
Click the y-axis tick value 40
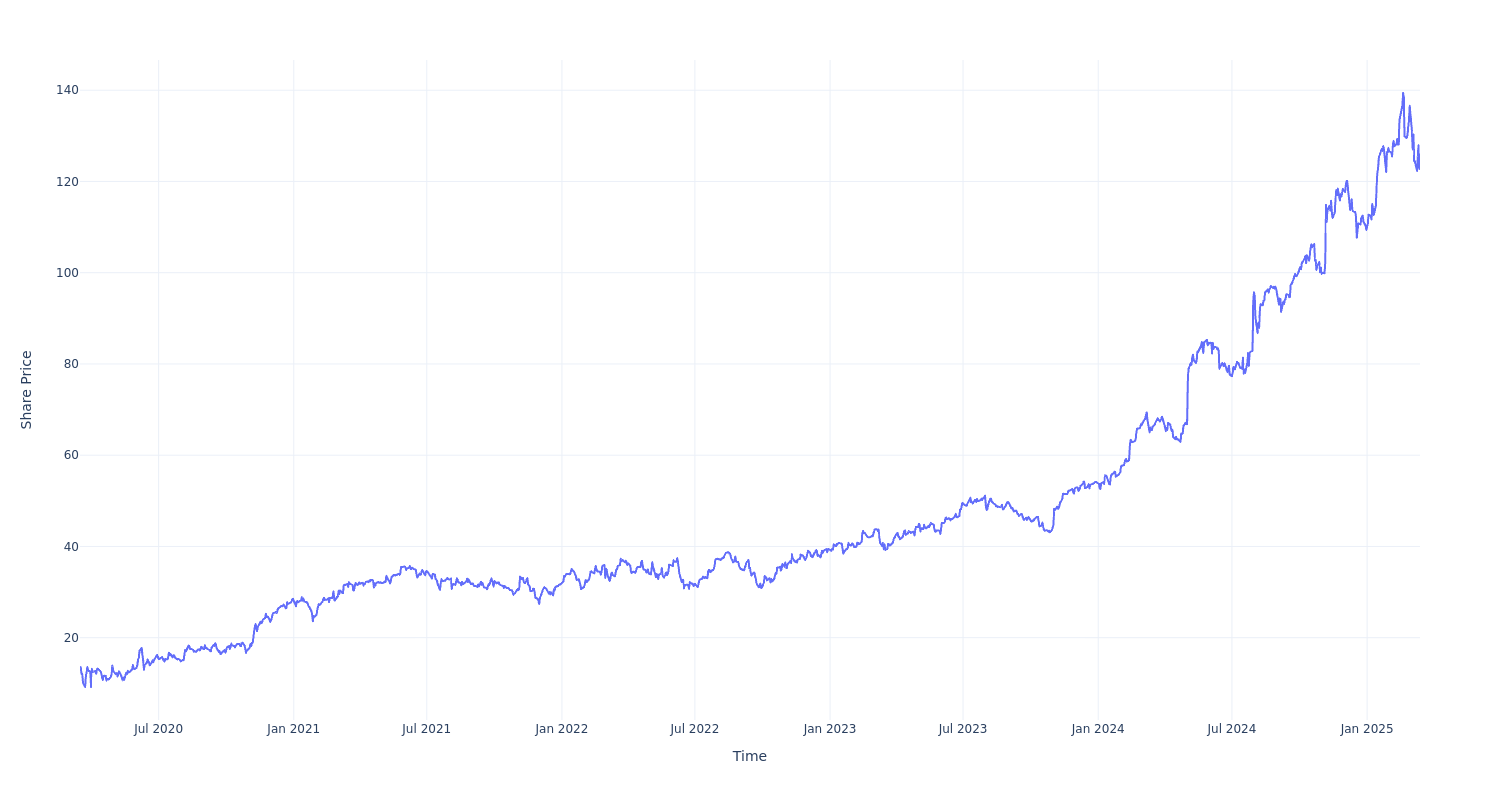click(x=71, y=547)
